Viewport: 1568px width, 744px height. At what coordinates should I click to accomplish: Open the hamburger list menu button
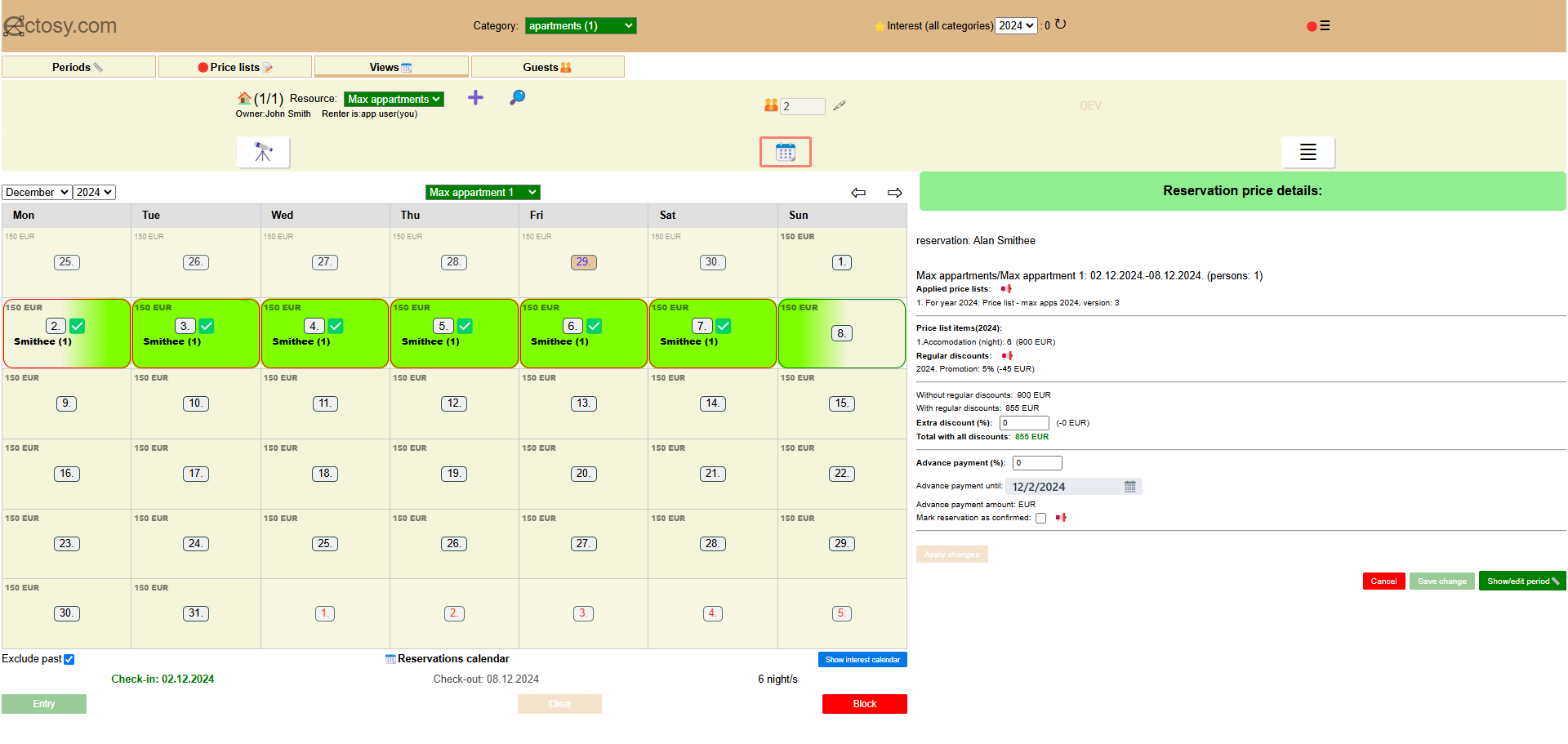[x=1307, y=152]
